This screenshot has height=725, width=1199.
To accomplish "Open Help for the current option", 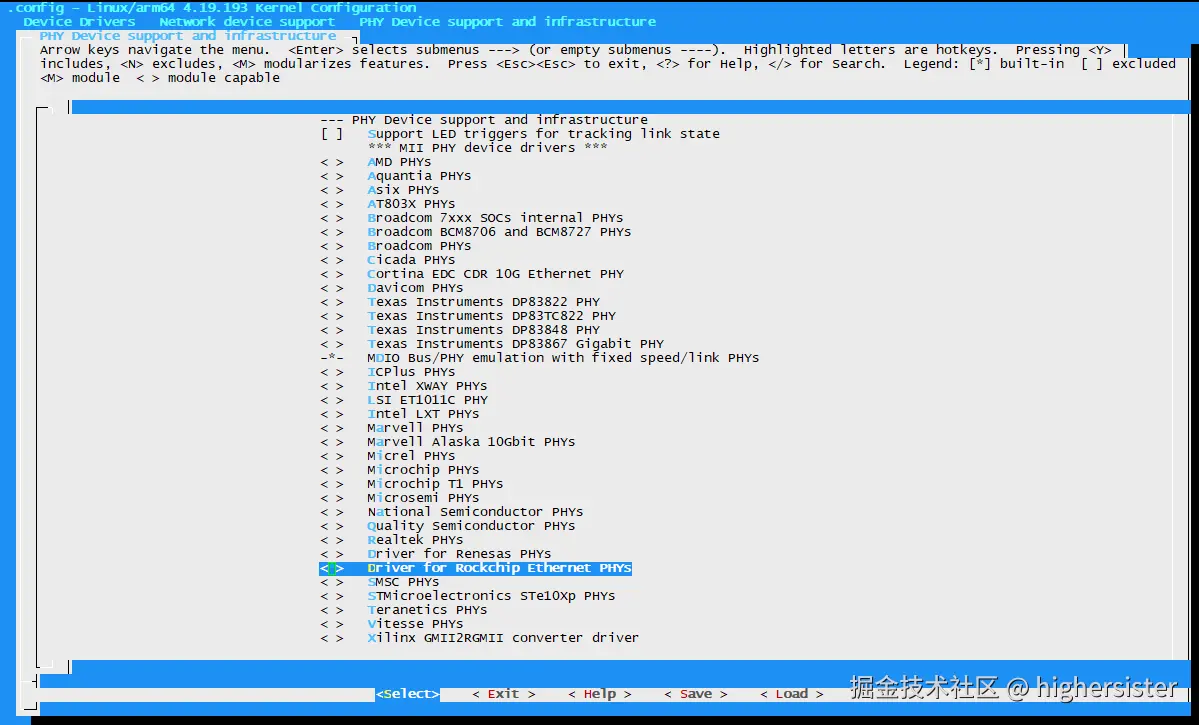I will pyautogui.click(x=600, y=694).
